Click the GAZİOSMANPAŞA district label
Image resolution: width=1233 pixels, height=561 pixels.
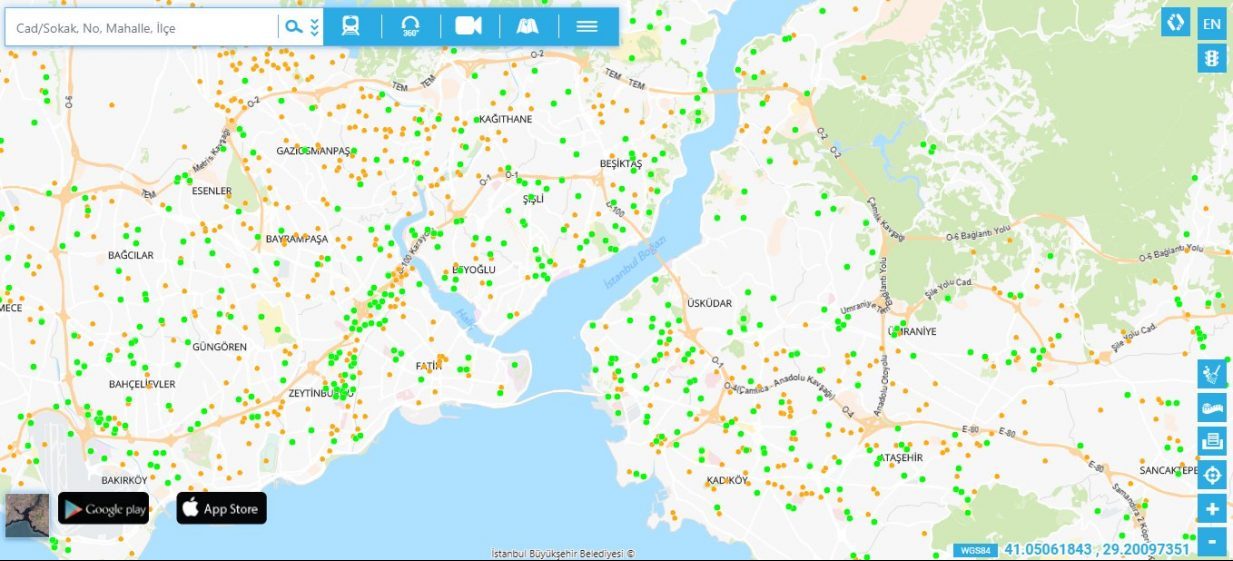314,151
